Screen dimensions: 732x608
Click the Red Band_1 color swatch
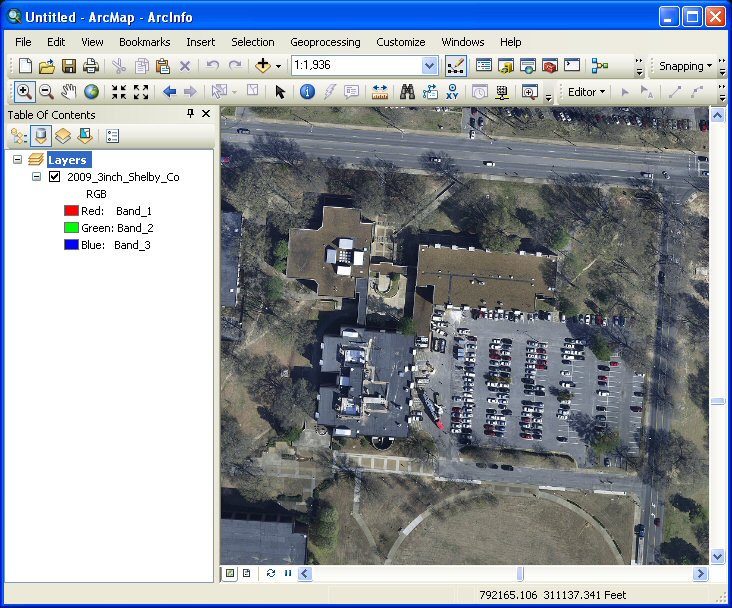click(71, 211)
